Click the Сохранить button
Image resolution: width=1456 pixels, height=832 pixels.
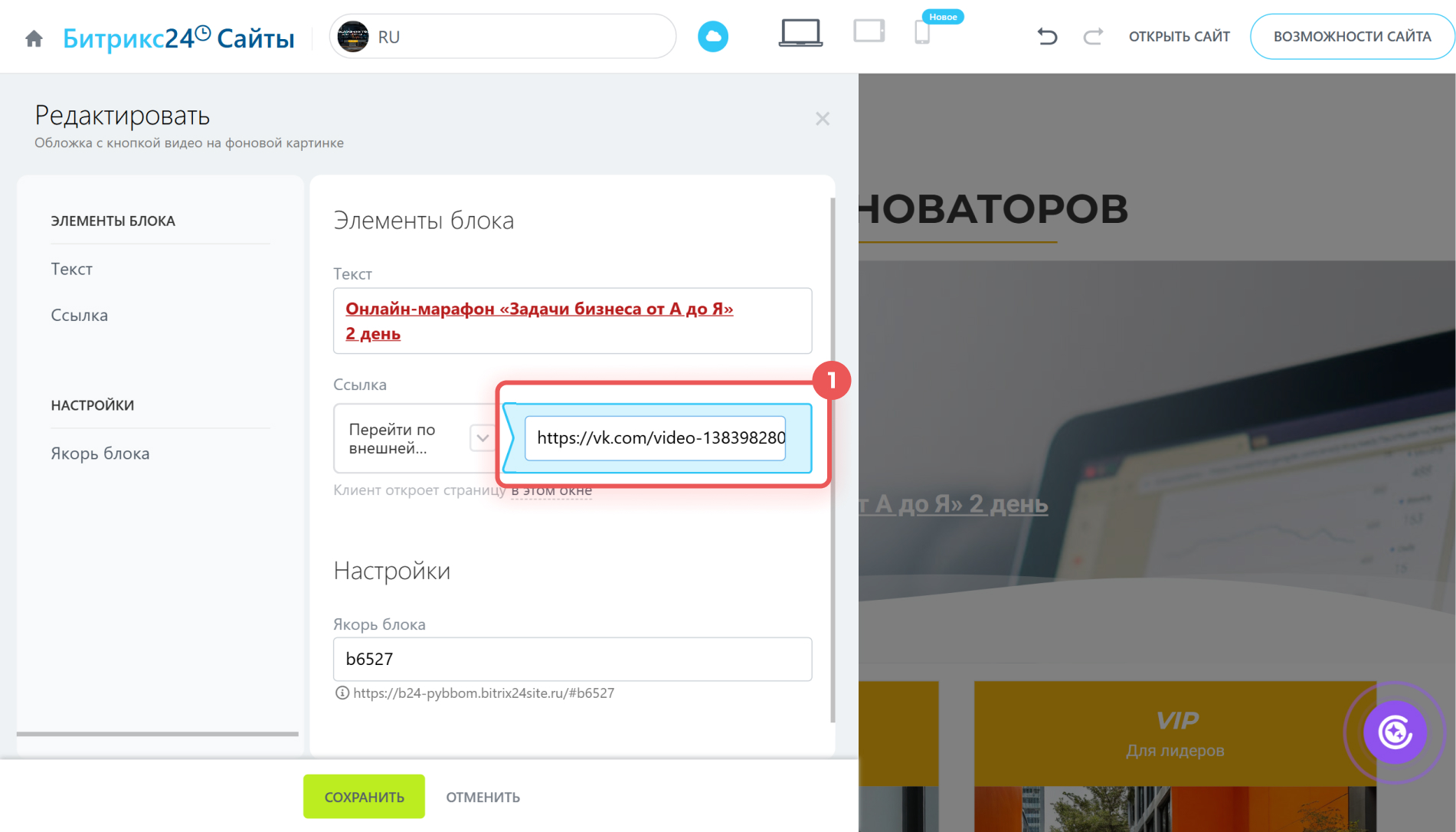[x=364, y=796]
